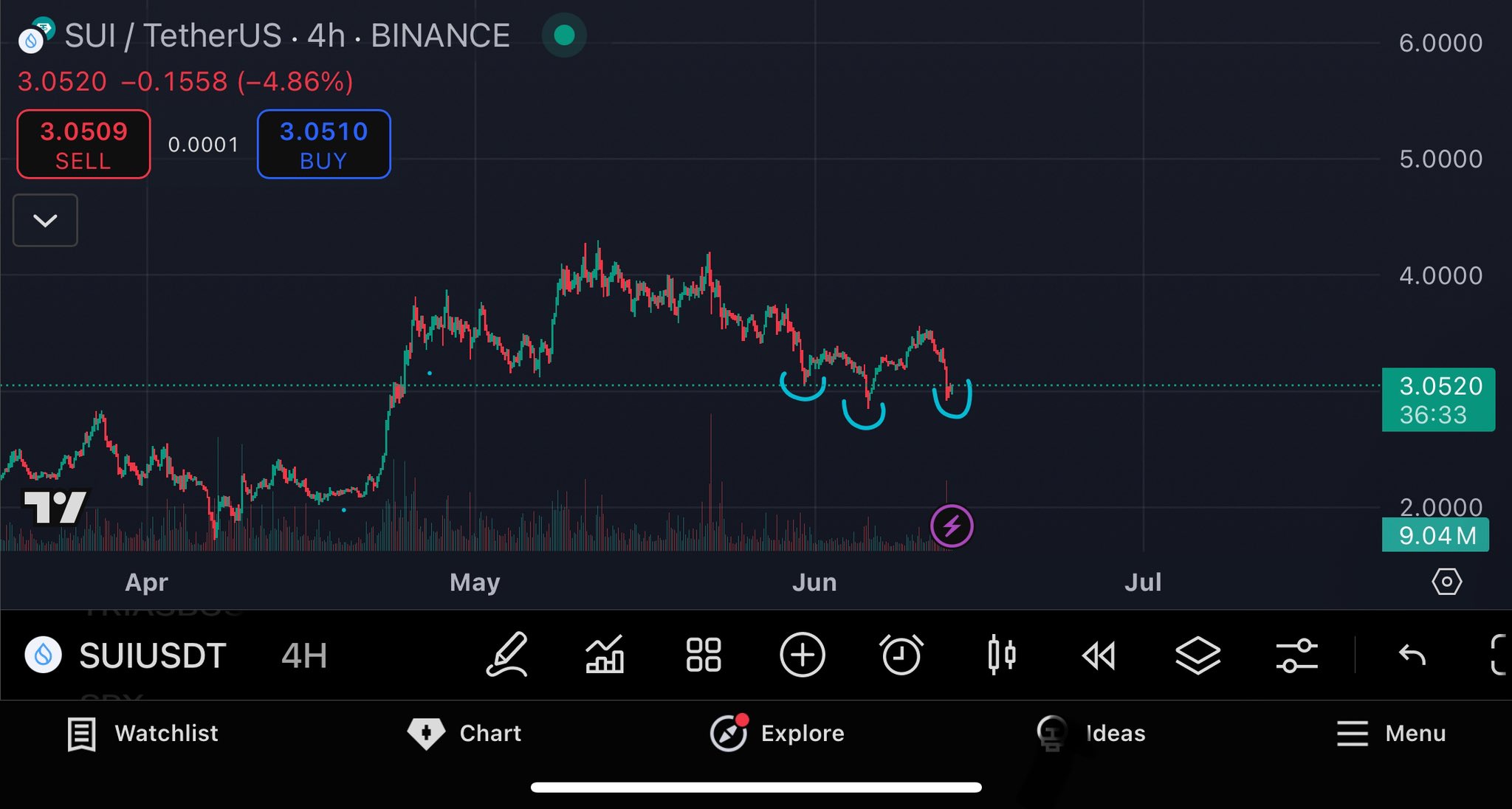This screenshot has width=1512, height=809.
Task: Switch to the Watchlist tab
Action: coord(143,733)
